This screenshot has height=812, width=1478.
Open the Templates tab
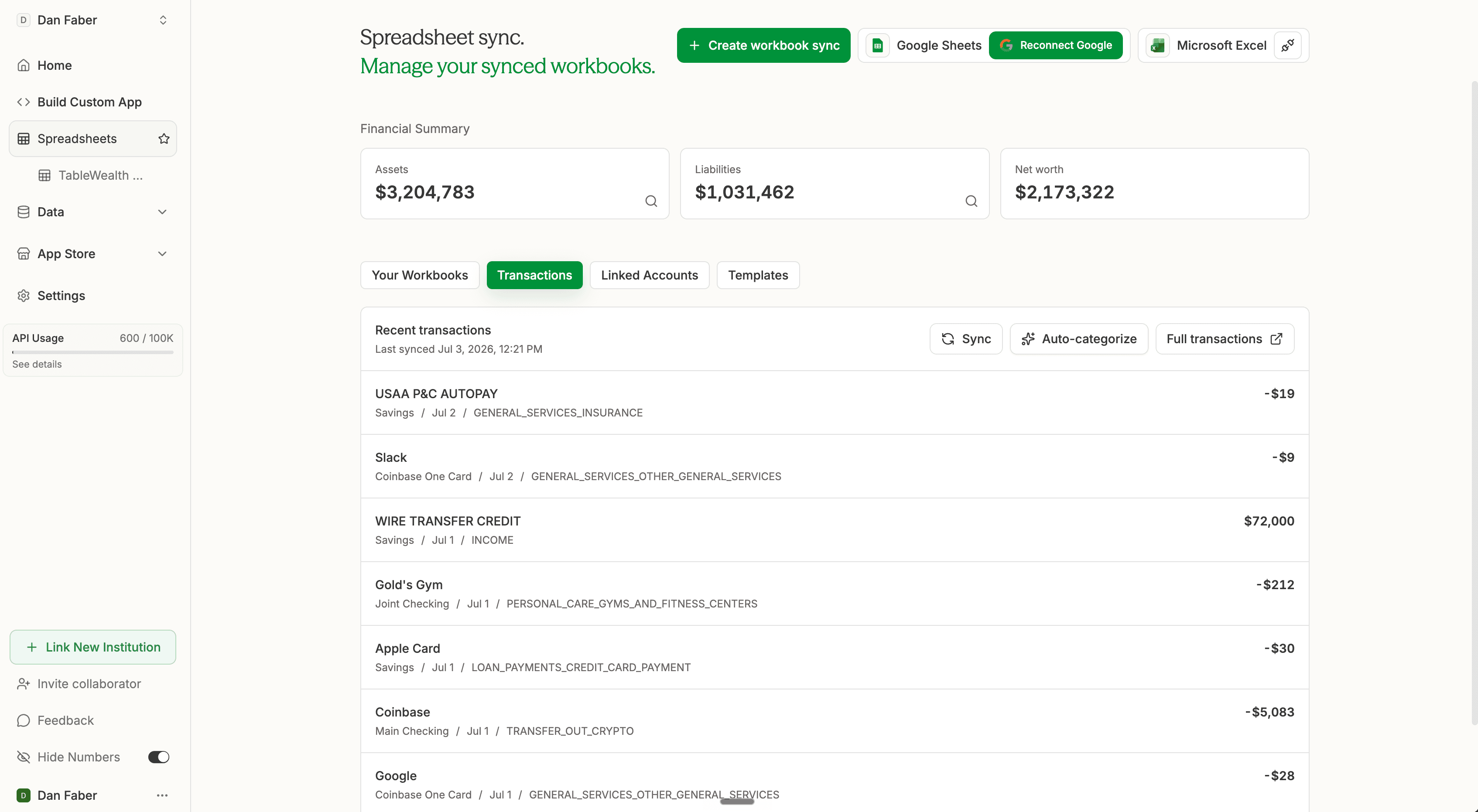click(x=758, y=275)
